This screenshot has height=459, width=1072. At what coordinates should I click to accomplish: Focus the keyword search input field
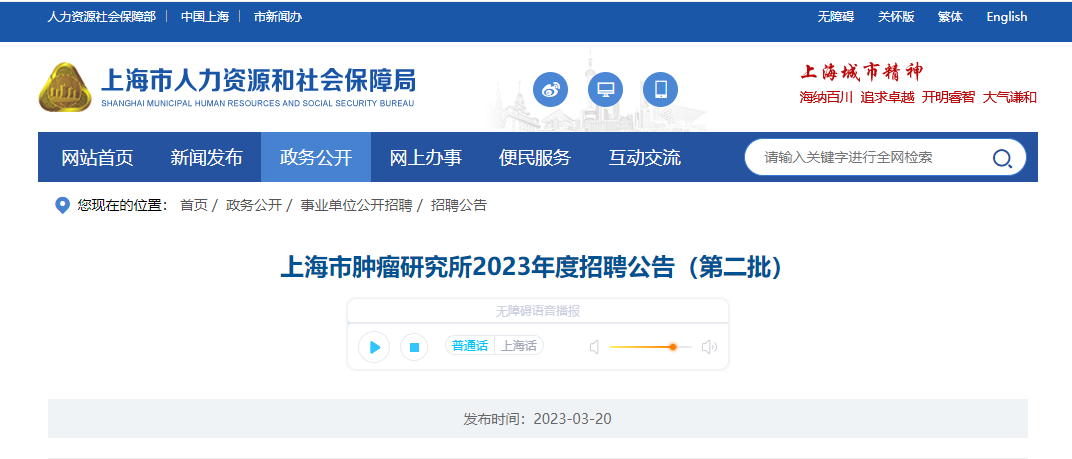click(x=872, y=158)
